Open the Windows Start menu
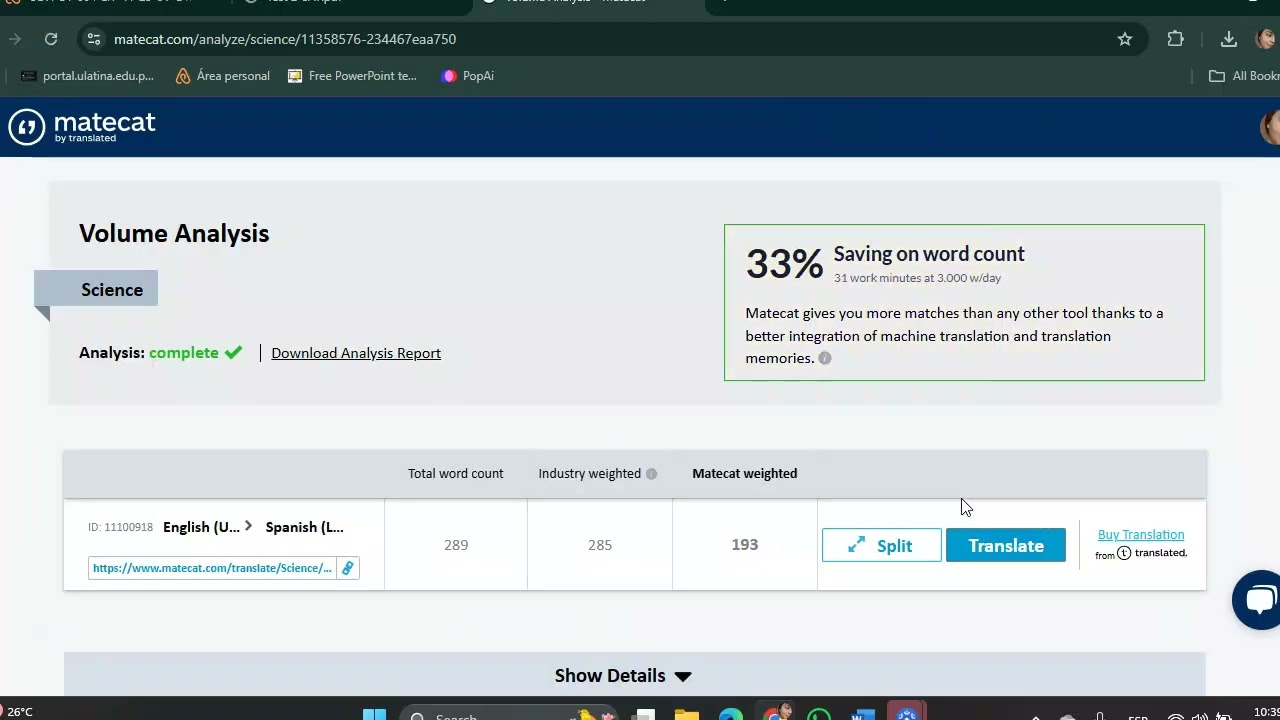This screenshot has width=1280, height=720. coord(374,714)
